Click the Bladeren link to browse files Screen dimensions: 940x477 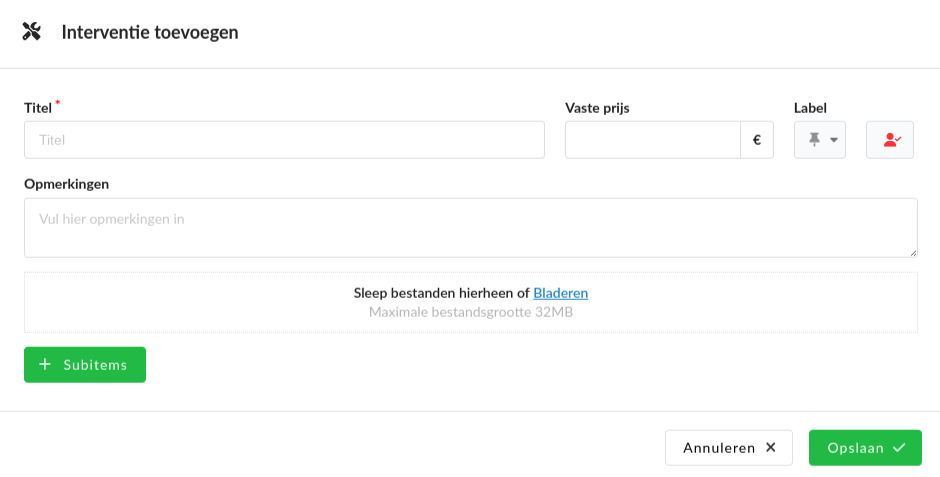click(561, 293)
